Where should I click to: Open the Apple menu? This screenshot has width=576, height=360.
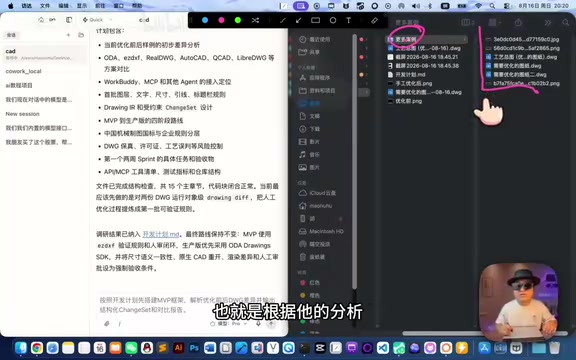[10, 6]
